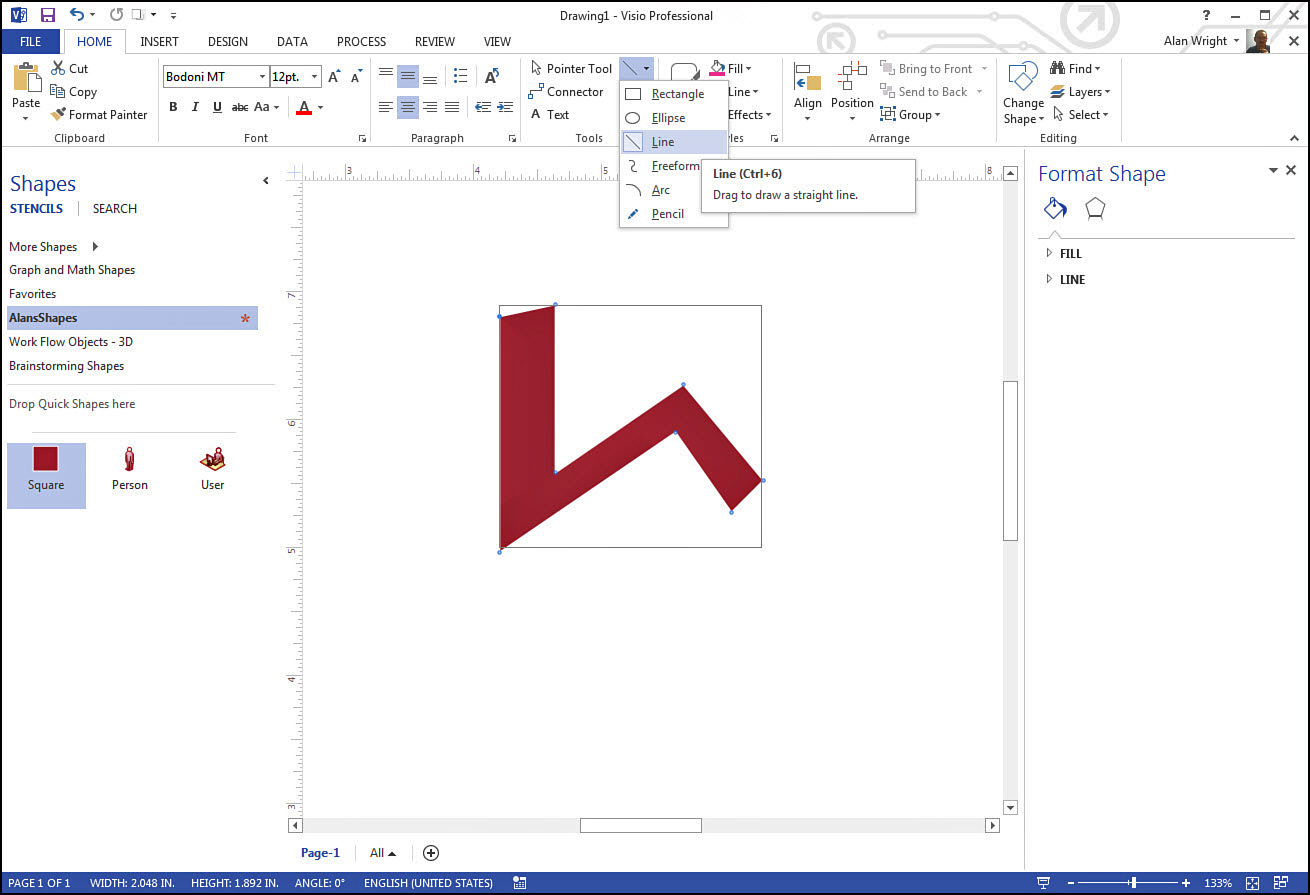
Task: Click the Redo icon in title bar
Action: tap(116, 15)
